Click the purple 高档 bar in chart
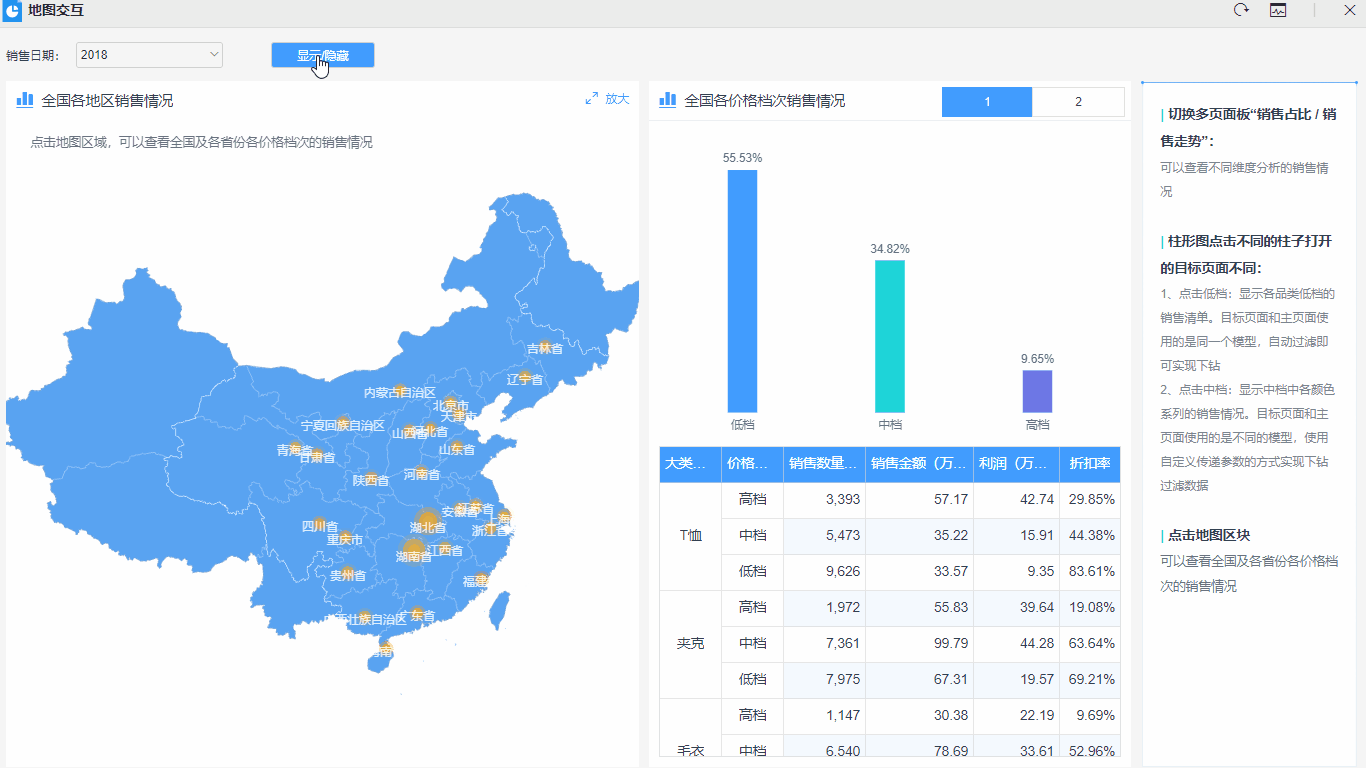The height and width of the screenshot is (768, 1366). point(1037,391)
